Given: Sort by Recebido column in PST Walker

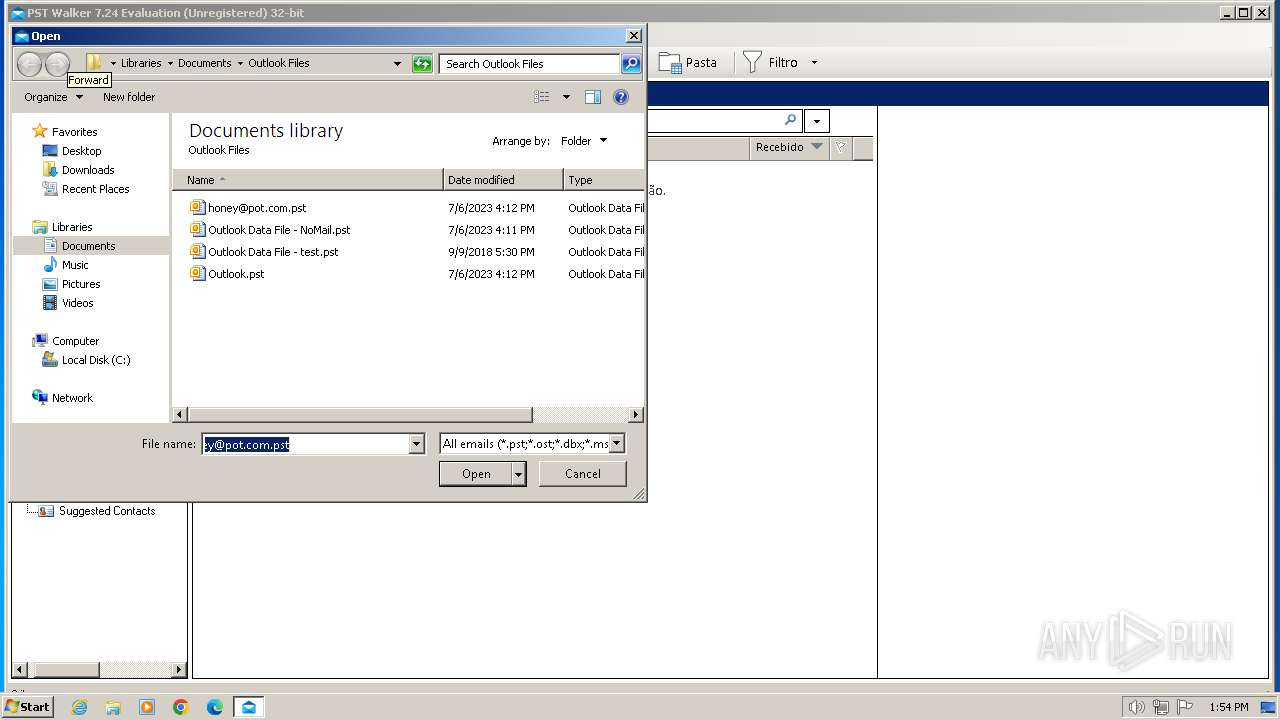Looking at the screenshot, I should click(x=788, y=148).
